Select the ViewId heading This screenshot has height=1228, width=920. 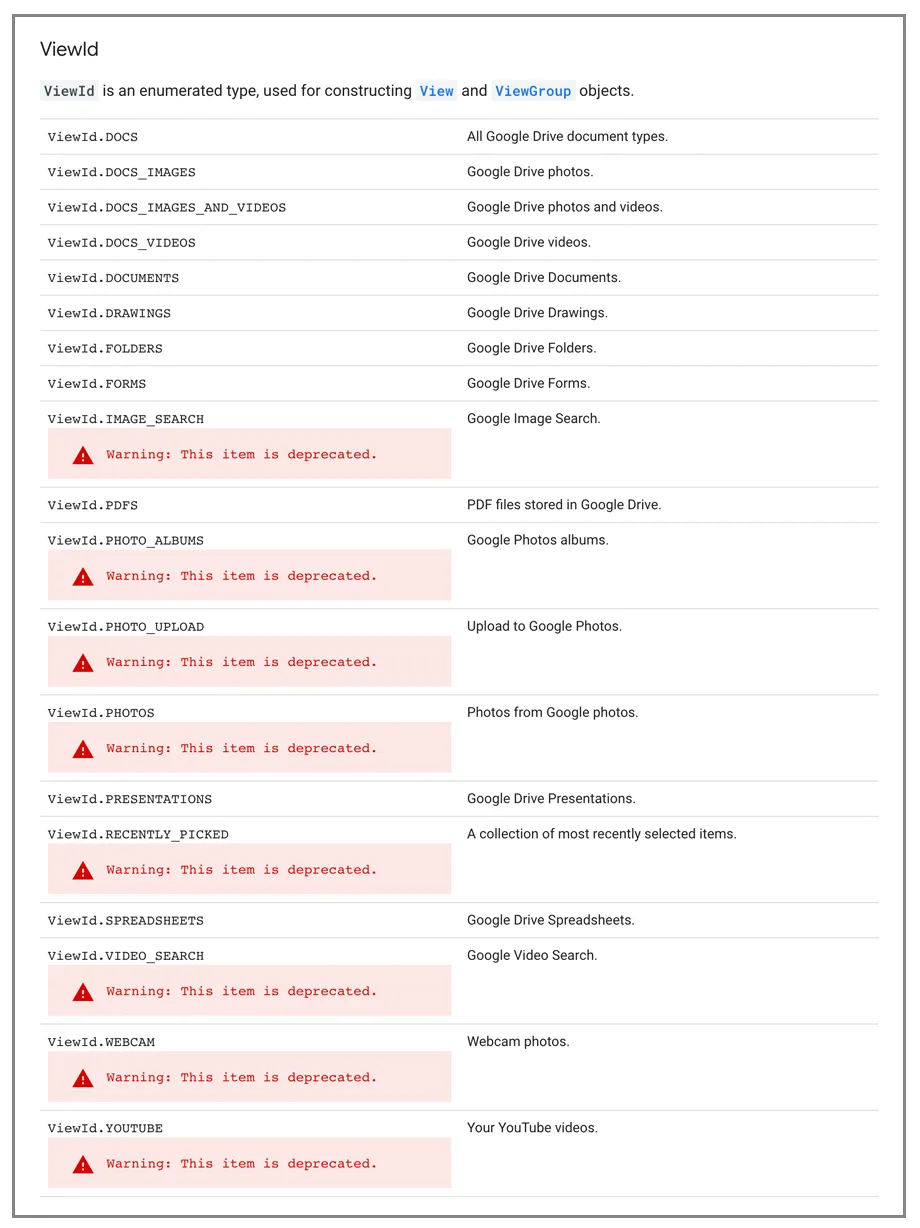[69, 49]
